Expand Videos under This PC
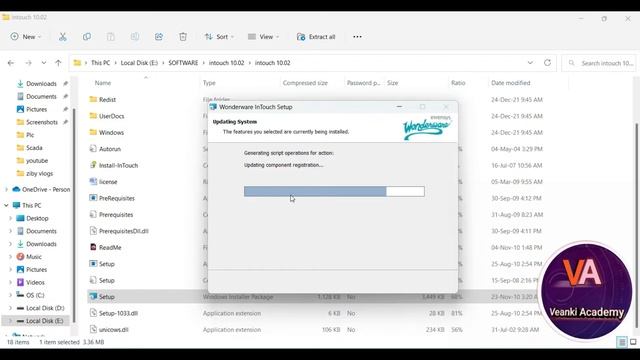 click(11, 282)
